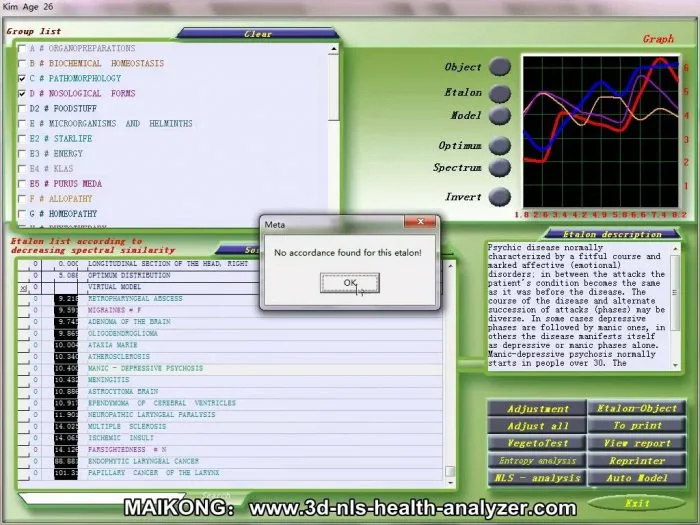Image resolution: width=700 pixels, height=525 pixels.
Task: Click the To print button
Action: pos(637,425)
